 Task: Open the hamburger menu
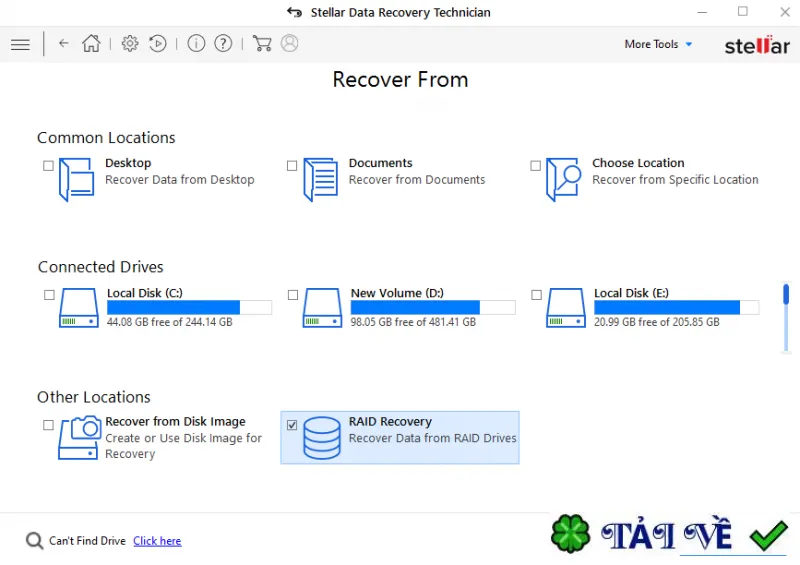click(20, 44)
